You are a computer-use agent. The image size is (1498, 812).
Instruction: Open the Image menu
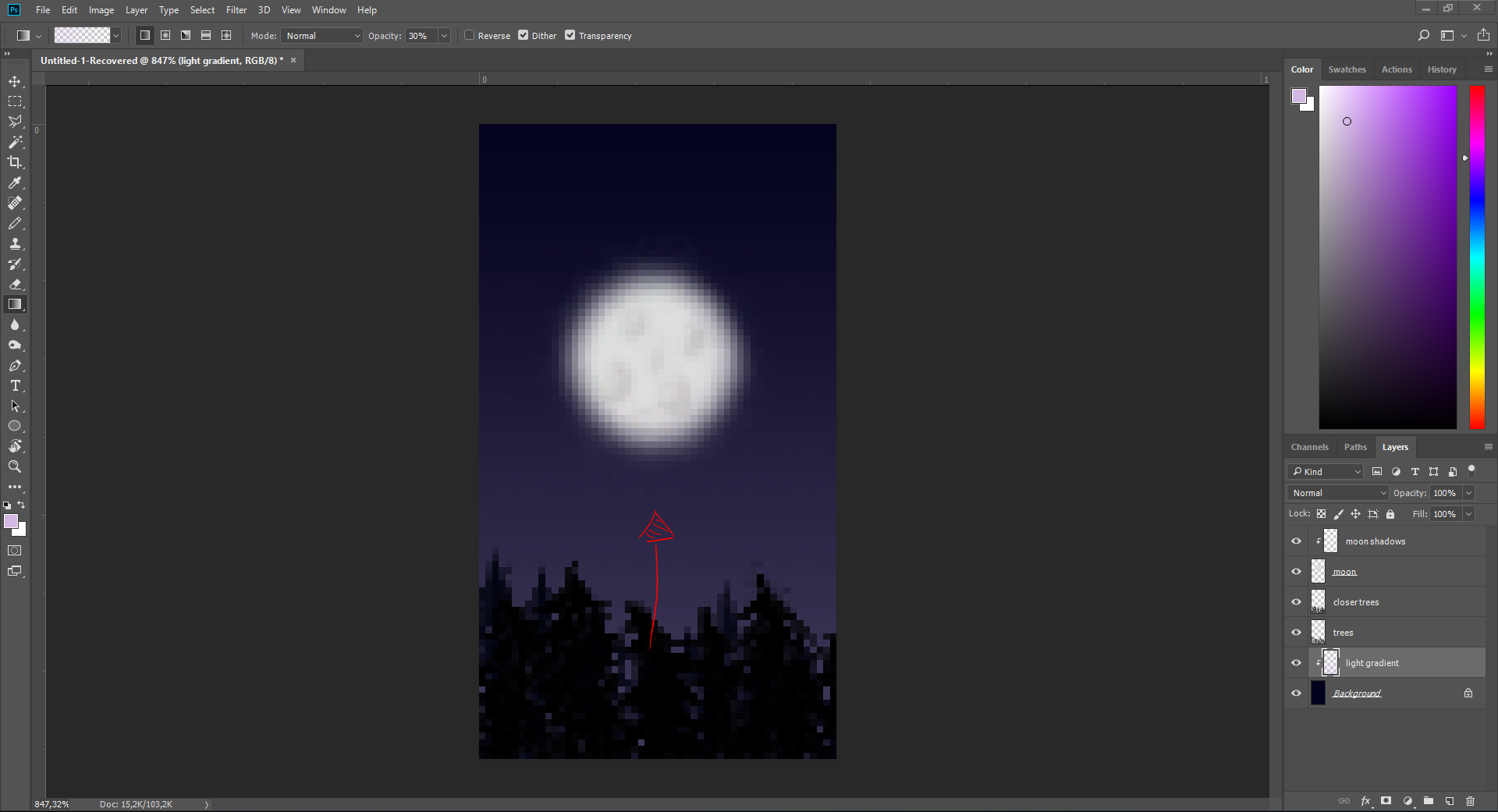101,10
